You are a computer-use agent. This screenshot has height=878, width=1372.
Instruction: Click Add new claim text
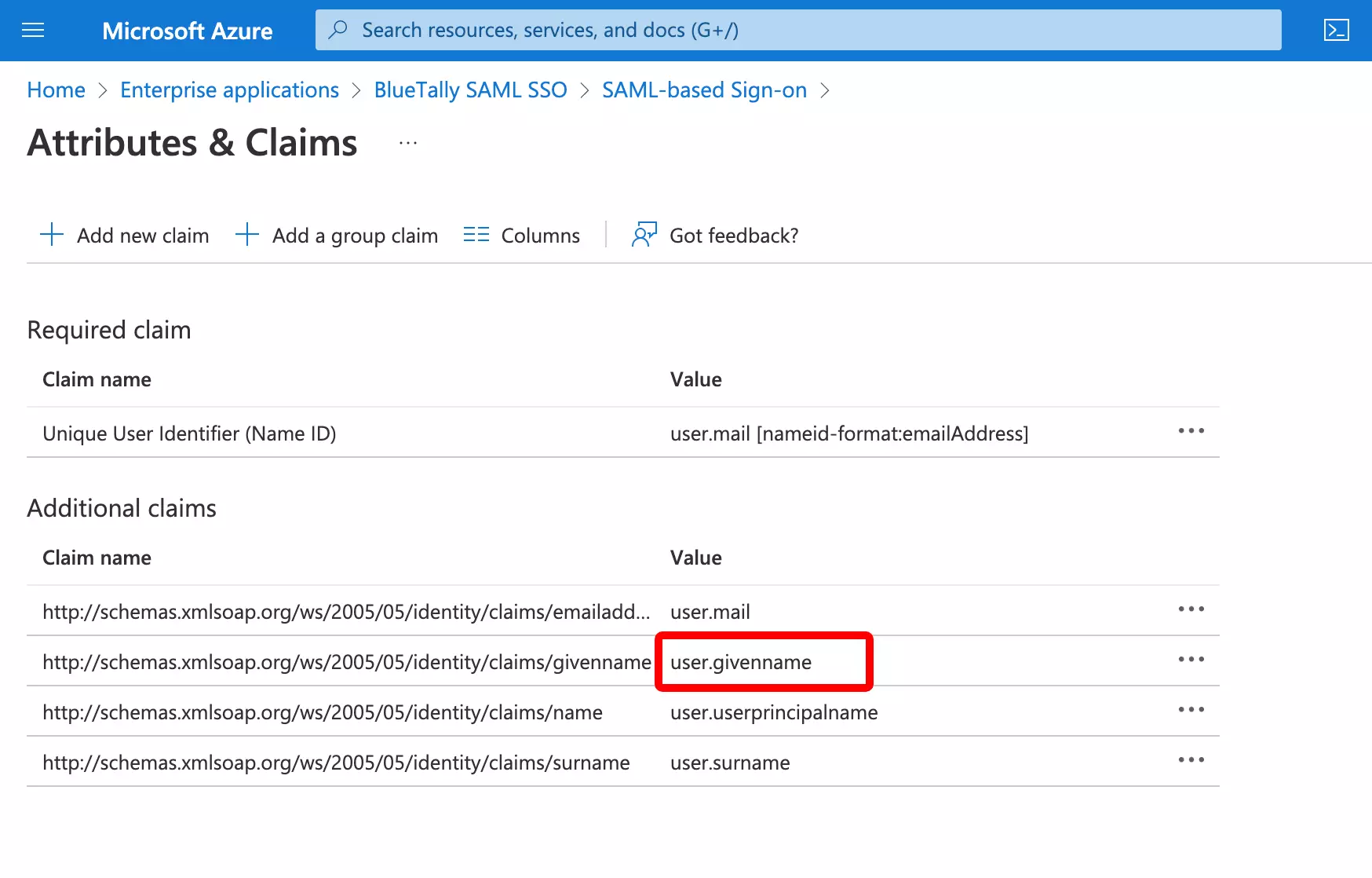(143, 236)
